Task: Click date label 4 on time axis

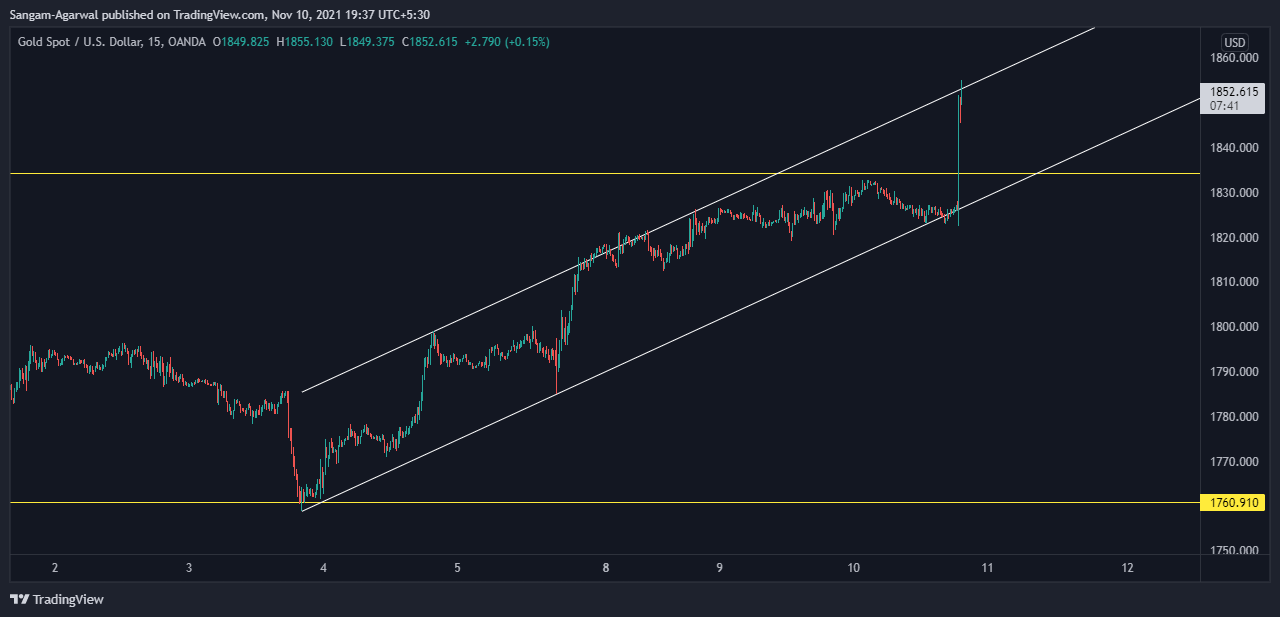Action: 323,568
